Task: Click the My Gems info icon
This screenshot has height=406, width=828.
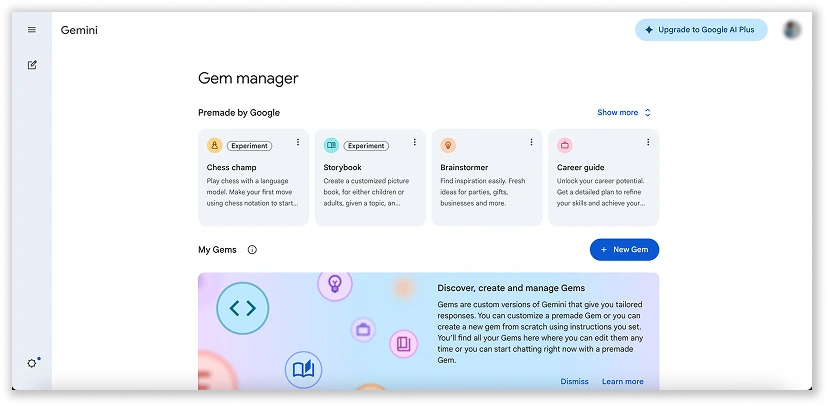Action: point(252,250)
